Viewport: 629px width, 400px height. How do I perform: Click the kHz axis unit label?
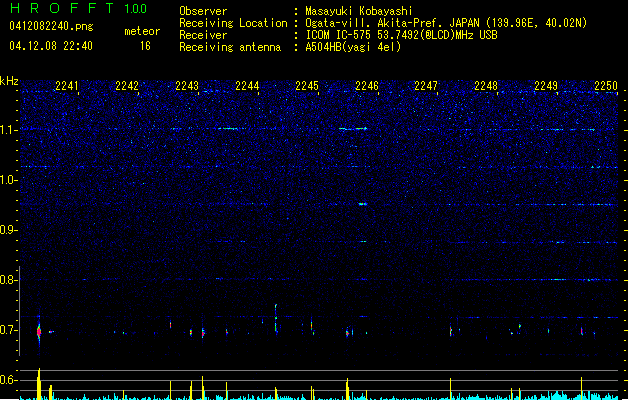click(9, 81)
